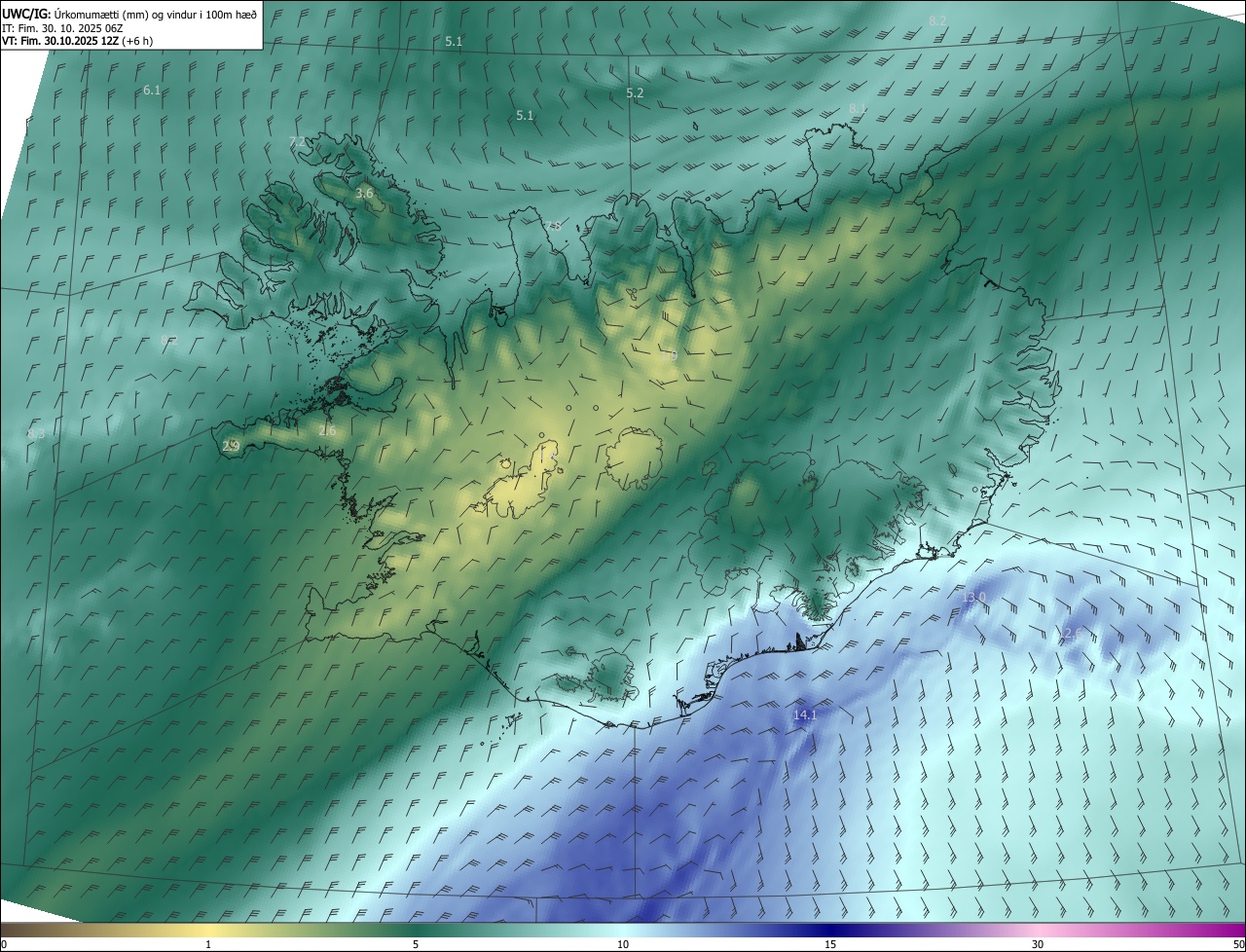The width and height of the screenshot is (1246, 952).
Task: Click the "10" tick label on the colour scale
Action: pyautogui.click(x=623, y=944)
